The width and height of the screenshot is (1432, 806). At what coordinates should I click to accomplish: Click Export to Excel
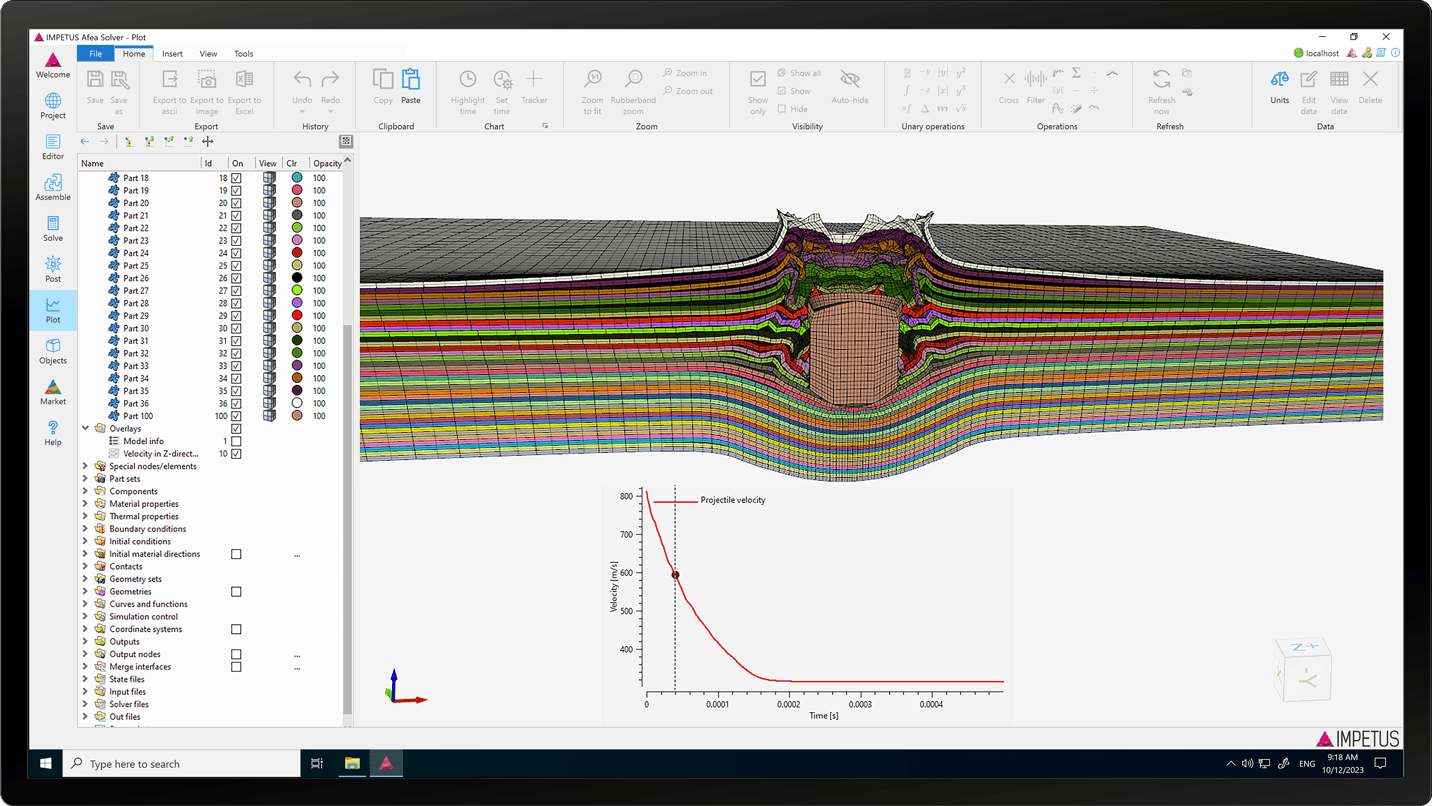coord(244,91)
